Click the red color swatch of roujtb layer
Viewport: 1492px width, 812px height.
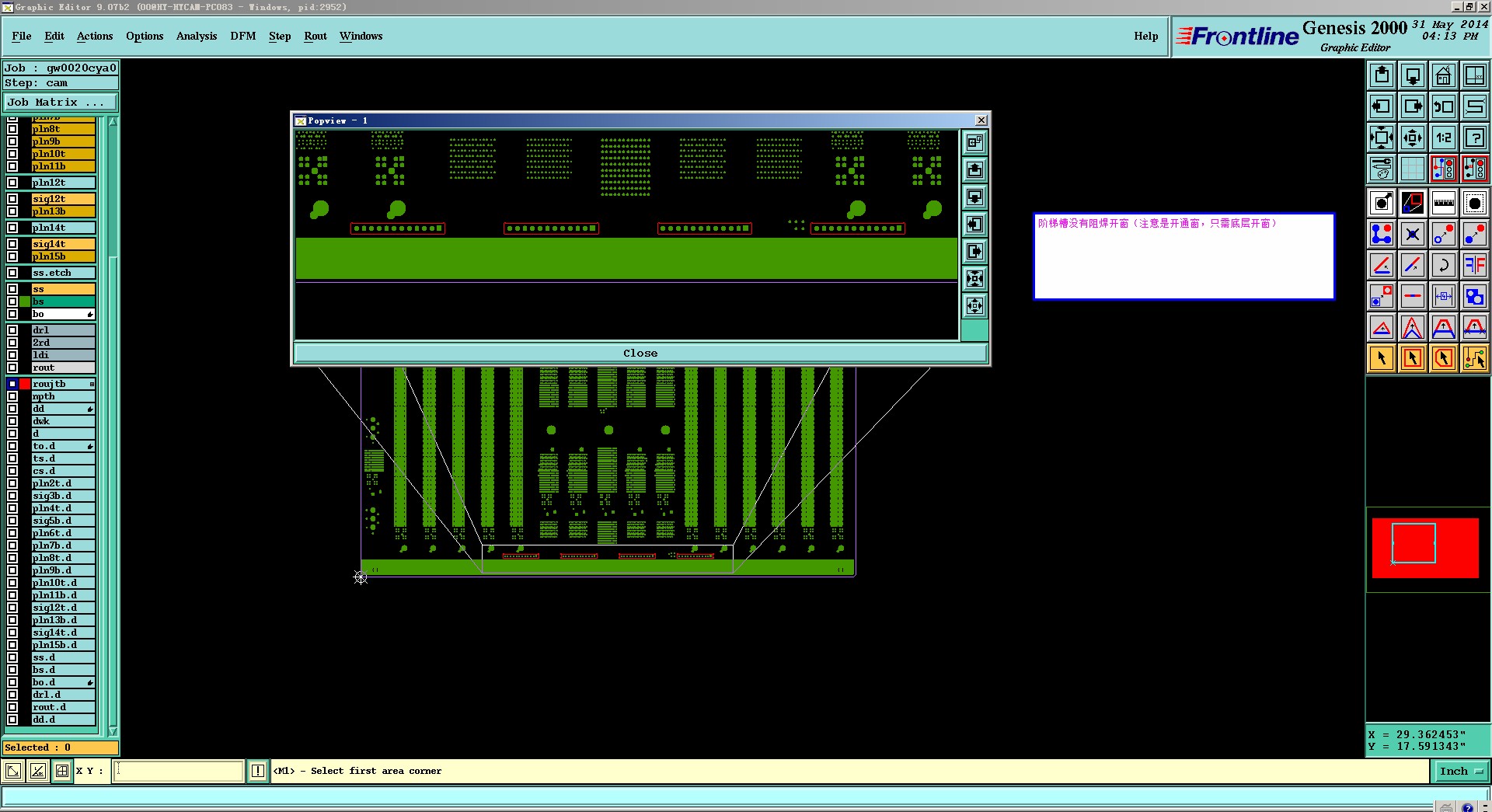25,384
